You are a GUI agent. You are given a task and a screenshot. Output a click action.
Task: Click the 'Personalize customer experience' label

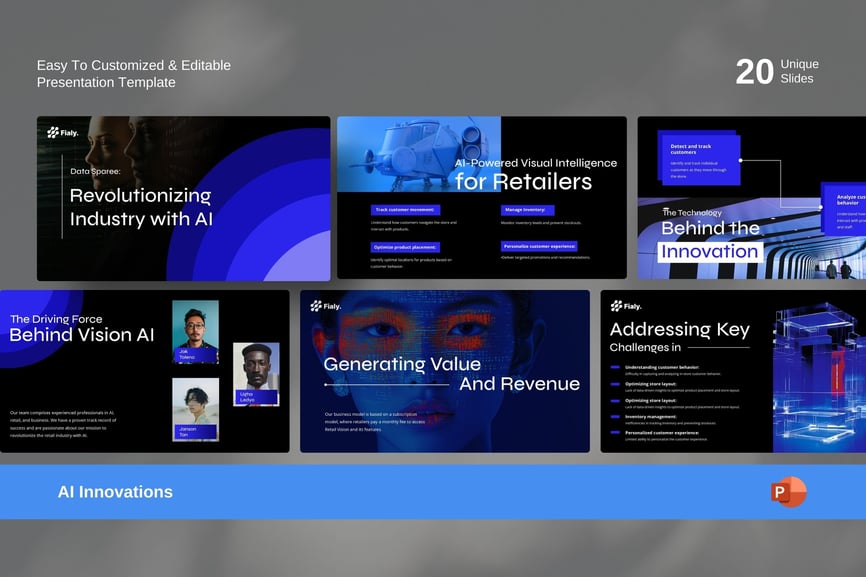[539, 246]
